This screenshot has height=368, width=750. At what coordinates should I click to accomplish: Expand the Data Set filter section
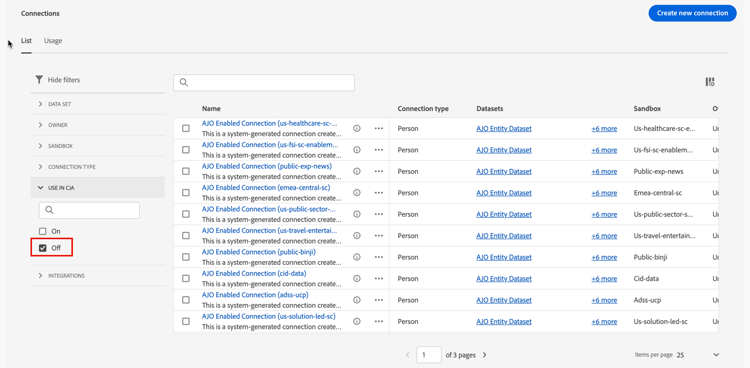point(98,104)
